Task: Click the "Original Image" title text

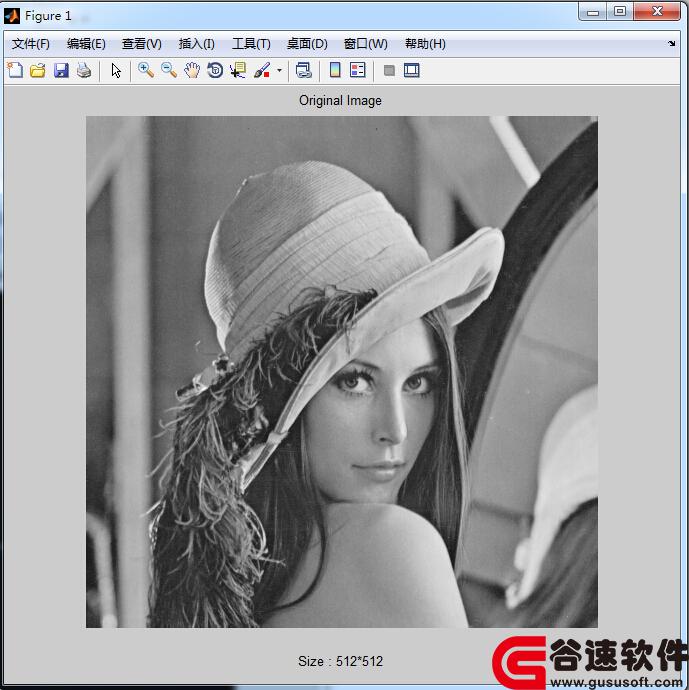Action: pos(340,101)
